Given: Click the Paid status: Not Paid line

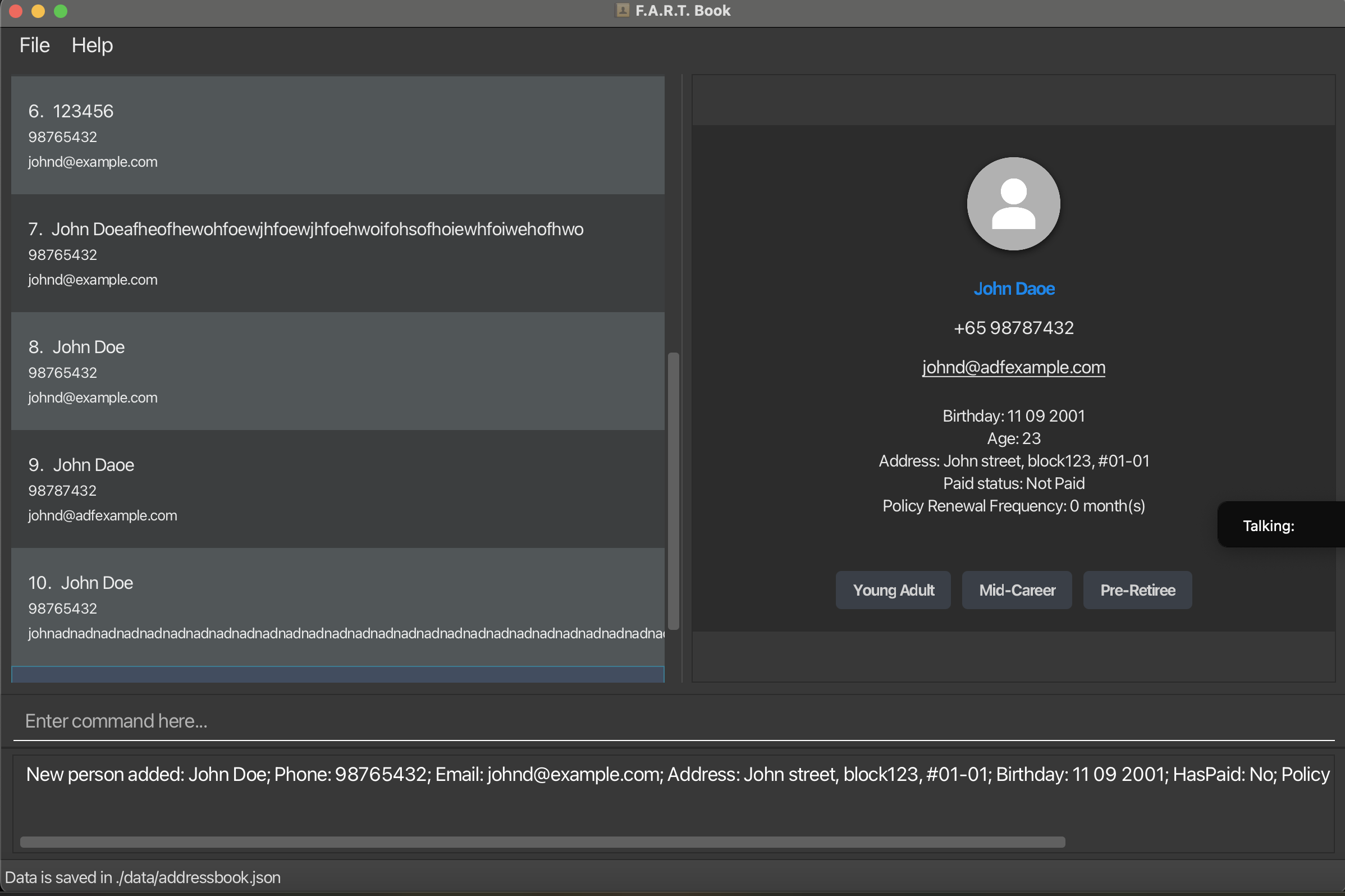Looking at the screenshot, I should click(1014, 483).
